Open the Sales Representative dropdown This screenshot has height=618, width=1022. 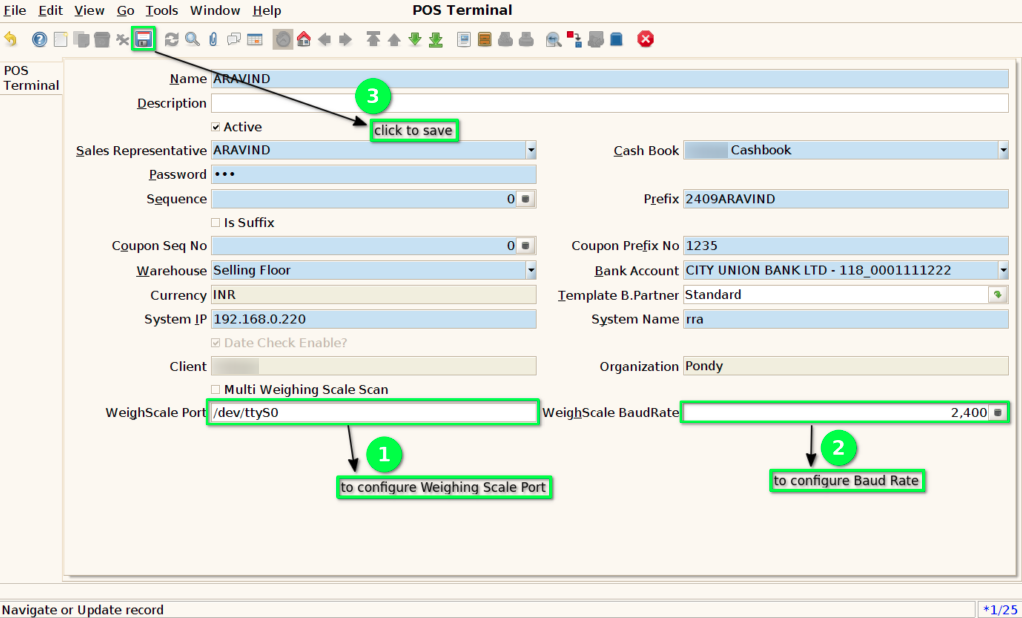[x=531, y=151]
